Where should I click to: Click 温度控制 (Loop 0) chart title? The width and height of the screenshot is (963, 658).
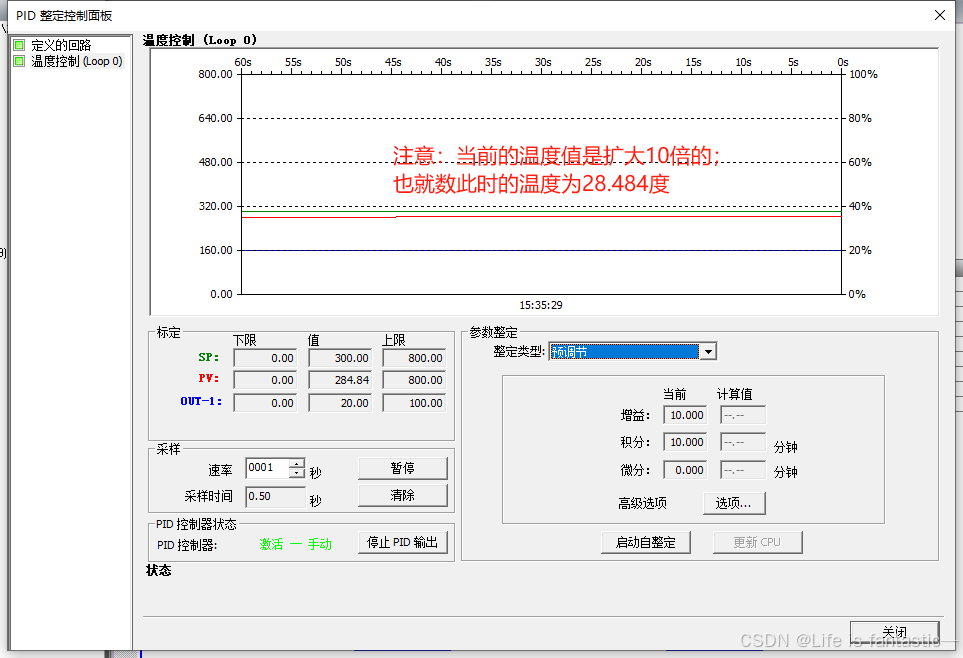pyautogui.click(x=200, y=41)
